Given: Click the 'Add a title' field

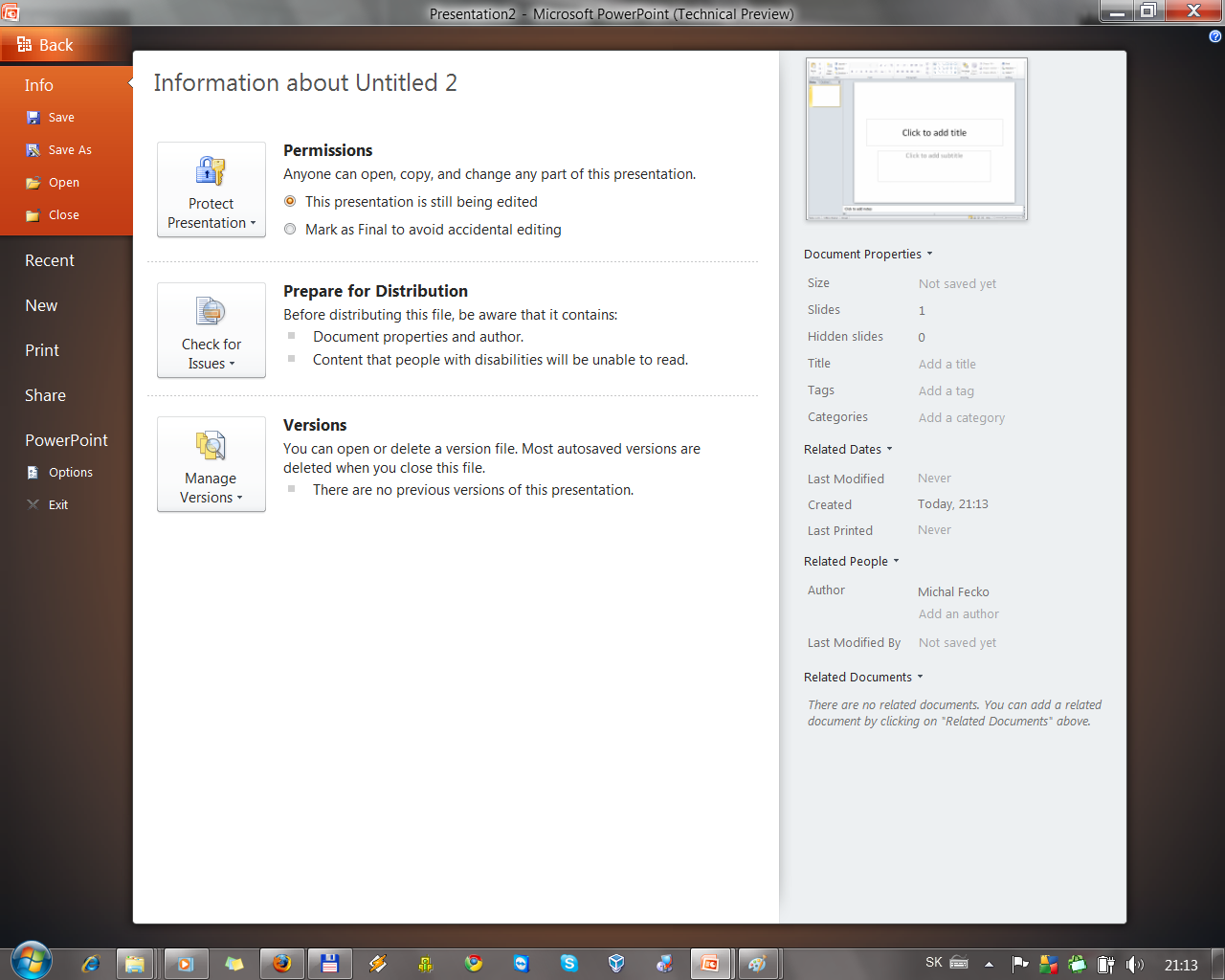Looking at the screenshot, I should tap(947, 365).
